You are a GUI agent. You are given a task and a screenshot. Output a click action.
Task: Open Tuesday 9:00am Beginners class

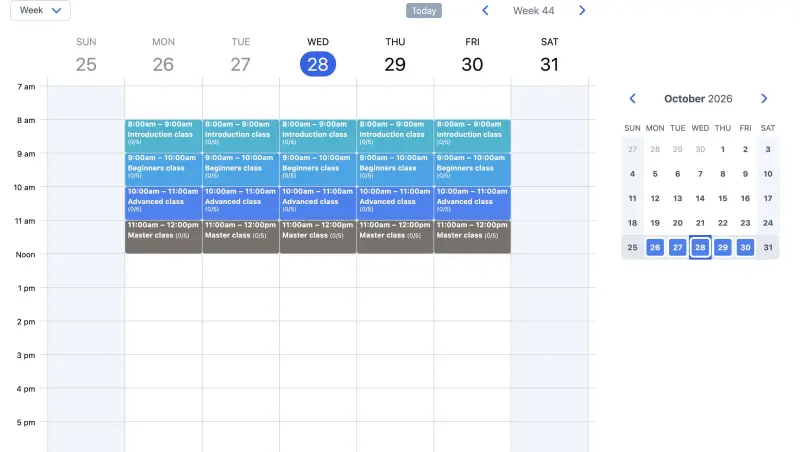tap(241, 169)
